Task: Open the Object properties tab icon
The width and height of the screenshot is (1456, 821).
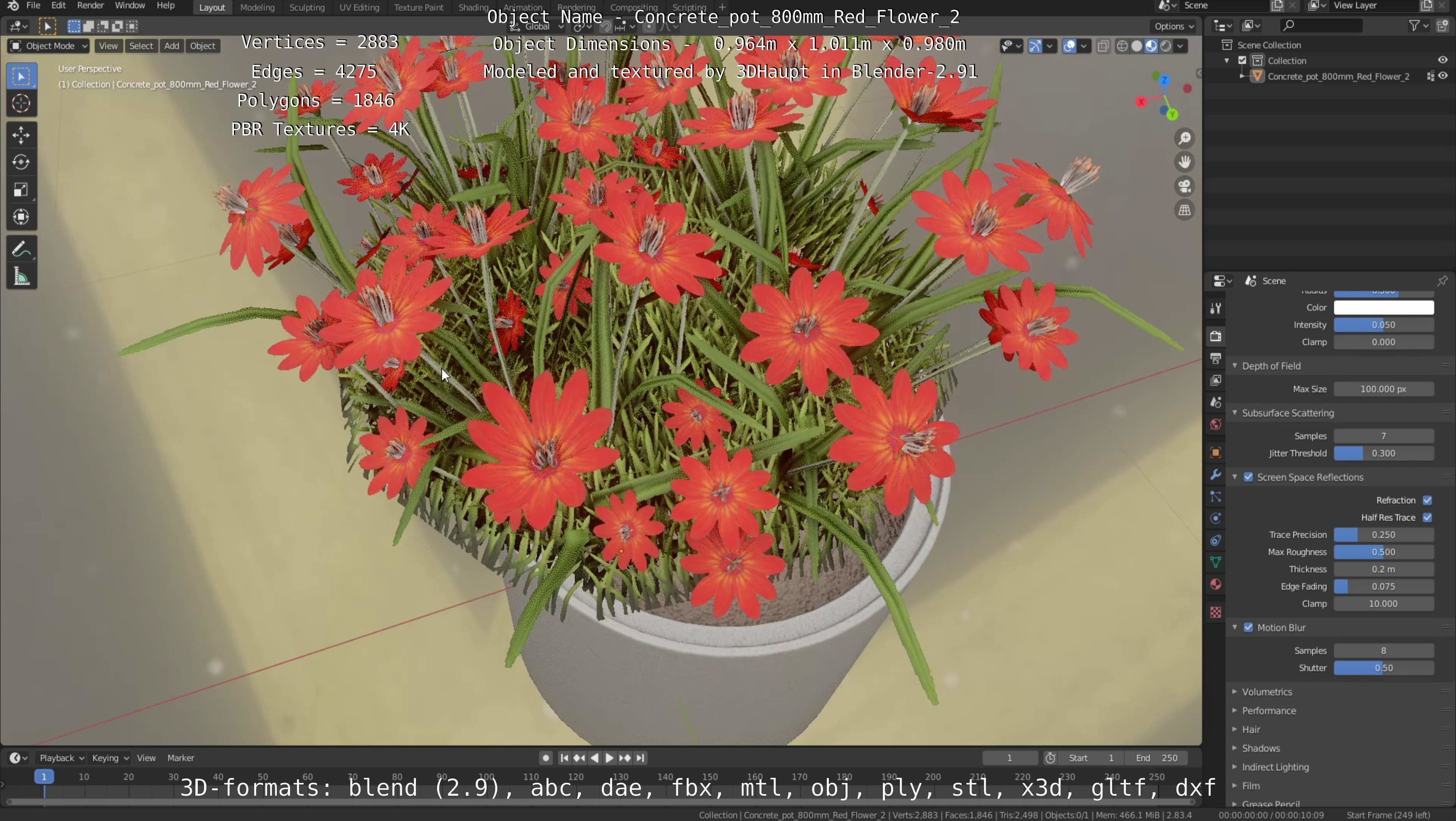Action: [1216, 453]
